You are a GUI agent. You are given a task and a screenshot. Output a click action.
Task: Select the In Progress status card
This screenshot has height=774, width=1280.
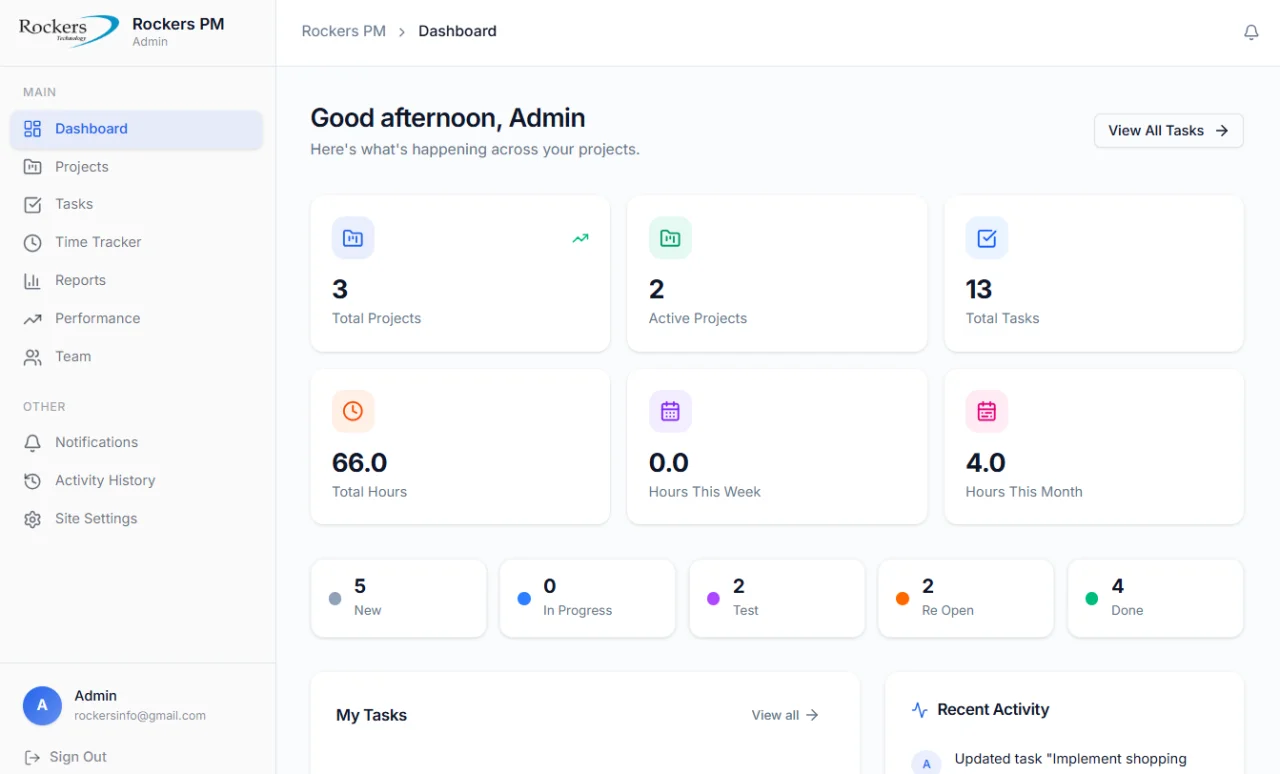(x=587, y=598)
